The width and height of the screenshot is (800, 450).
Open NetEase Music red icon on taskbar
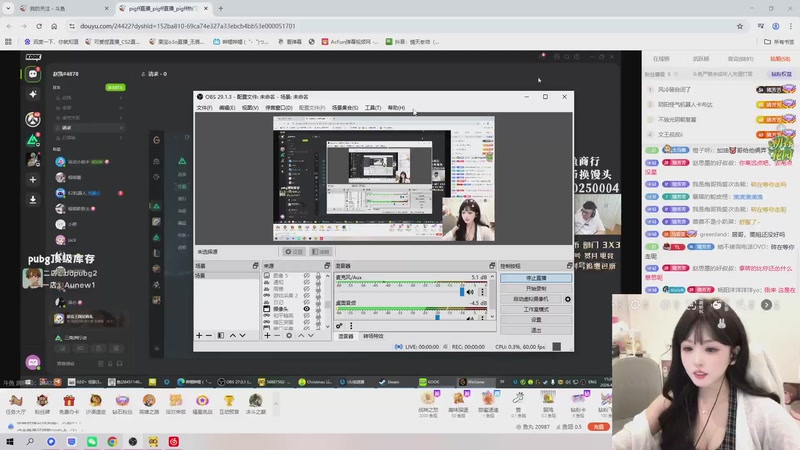(x=173, y=442)
